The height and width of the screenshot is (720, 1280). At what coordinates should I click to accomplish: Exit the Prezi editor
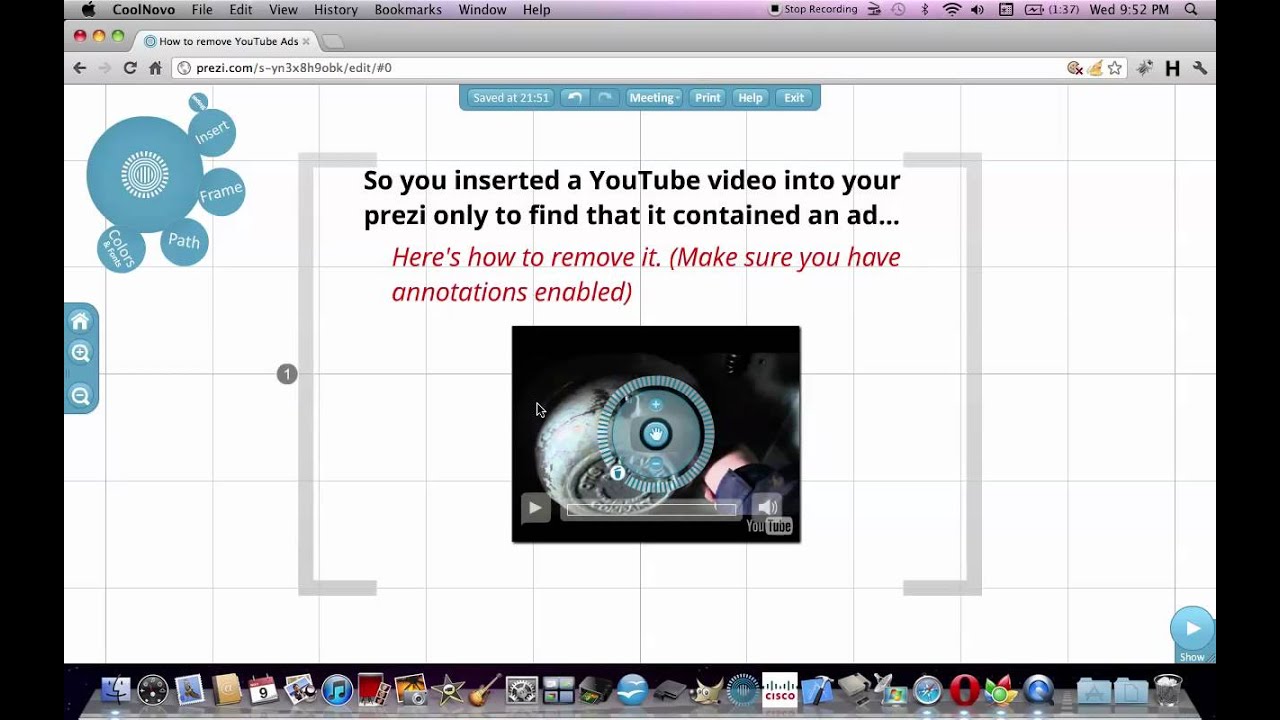pyautogui.click(x=794, y=98)
